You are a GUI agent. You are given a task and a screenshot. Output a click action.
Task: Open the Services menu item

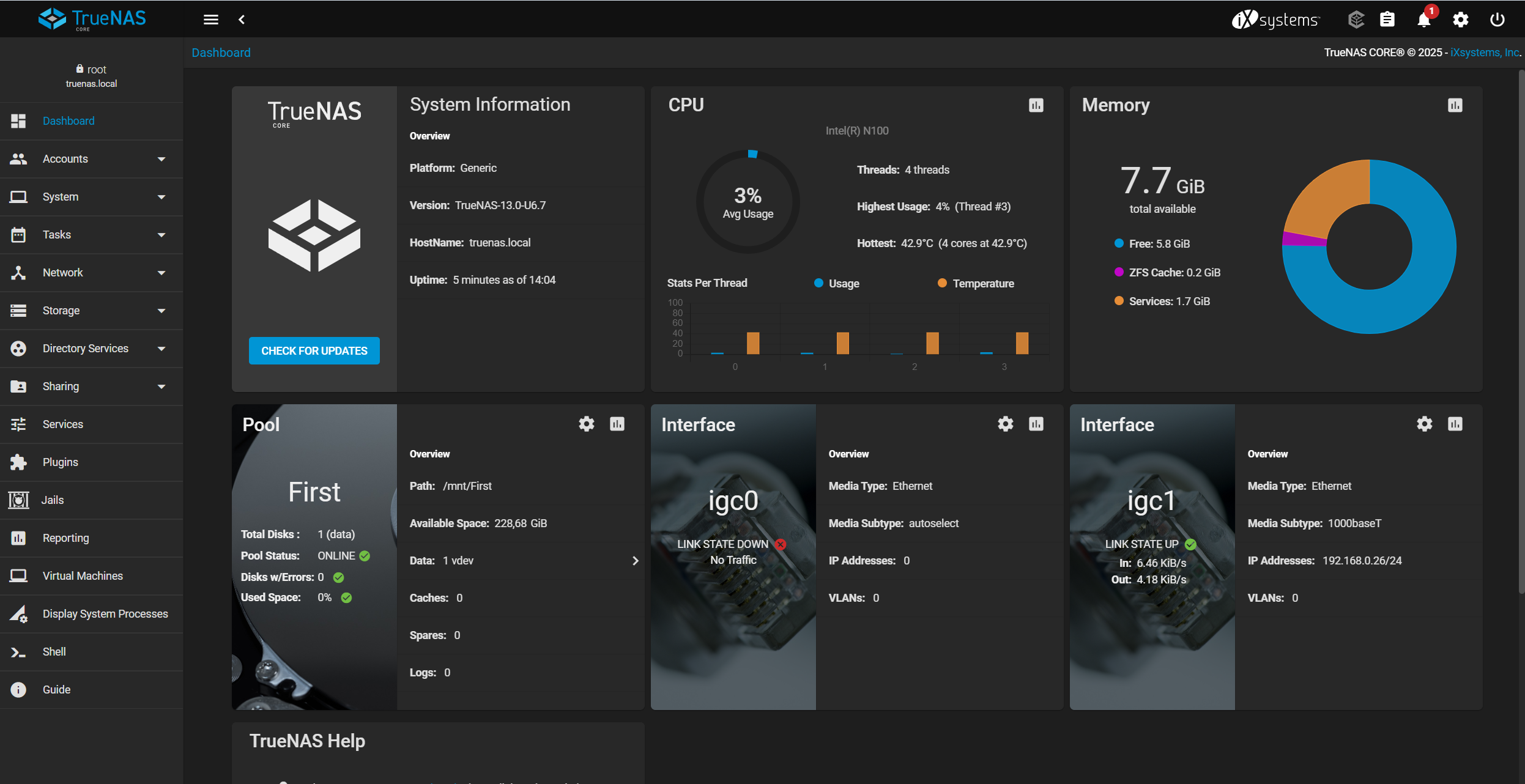click(63, 424)
